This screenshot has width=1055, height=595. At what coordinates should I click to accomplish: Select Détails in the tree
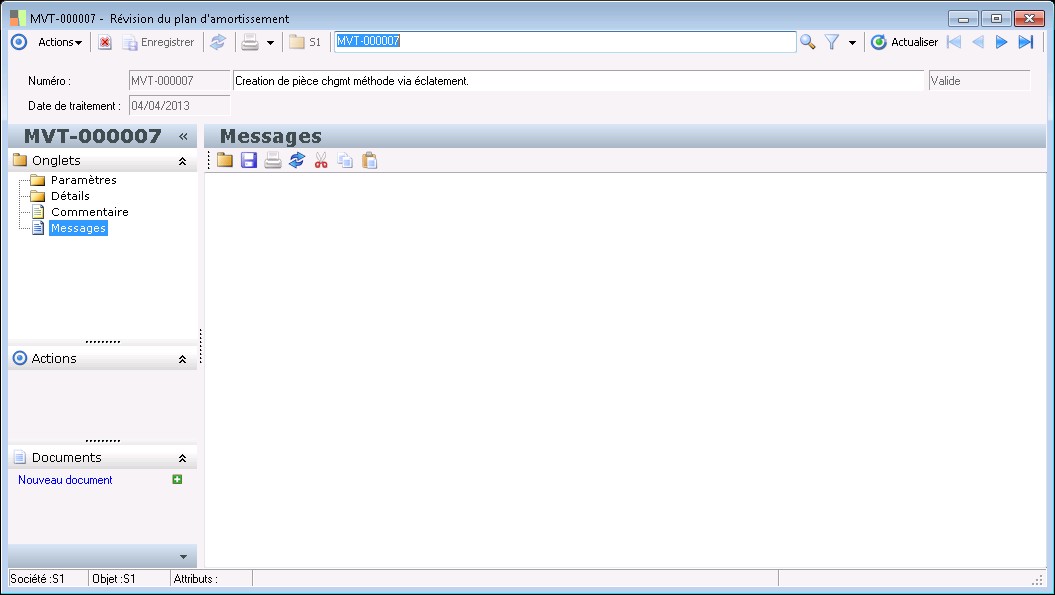70,196
